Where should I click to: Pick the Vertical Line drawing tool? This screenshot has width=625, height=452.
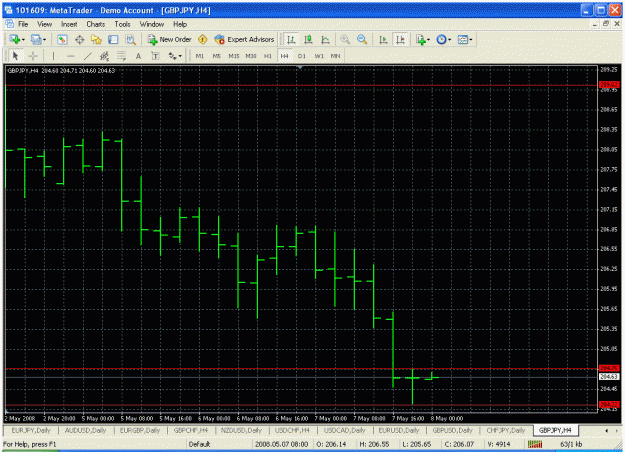pyautogui.click(x=53, y=56)
